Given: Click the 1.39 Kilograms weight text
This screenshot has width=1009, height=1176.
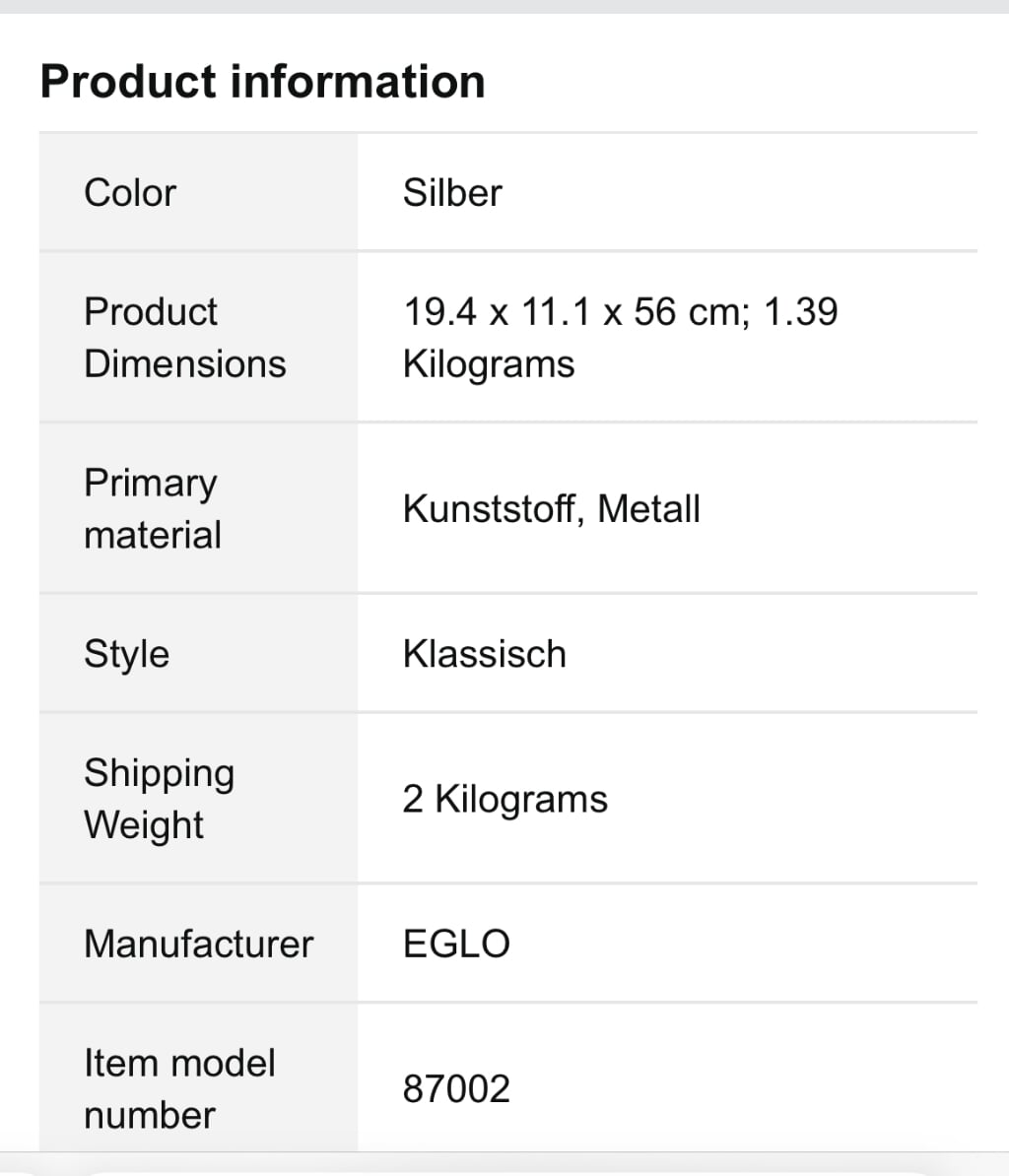Looking at the screenshot, I should click(621, 338).
